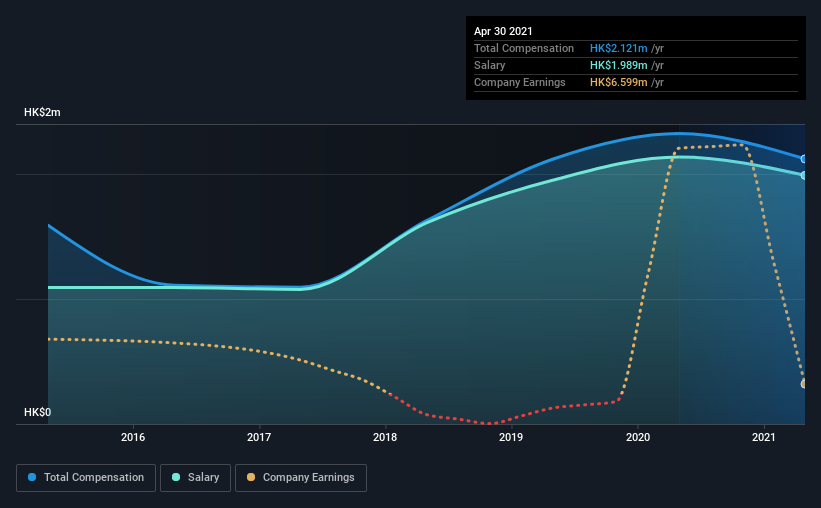This screenshot has height=508, width=821.
Task: Click the HK$0 y-axis label
Action: click(x=38, y=413)
